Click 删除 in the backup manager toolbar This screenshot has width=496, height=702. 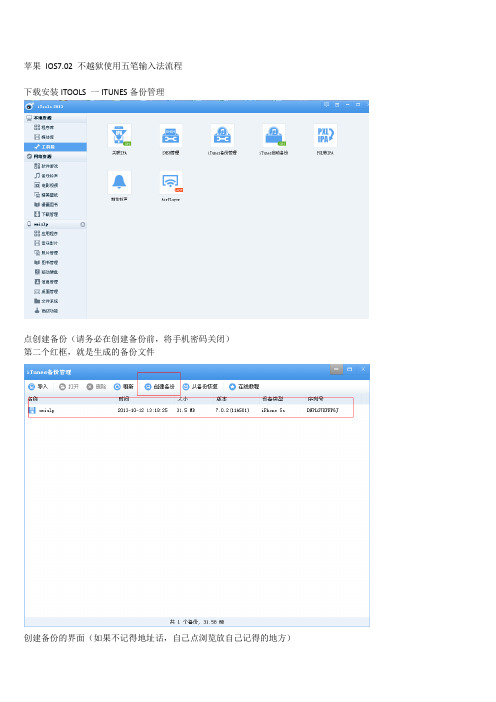(96, 386)
